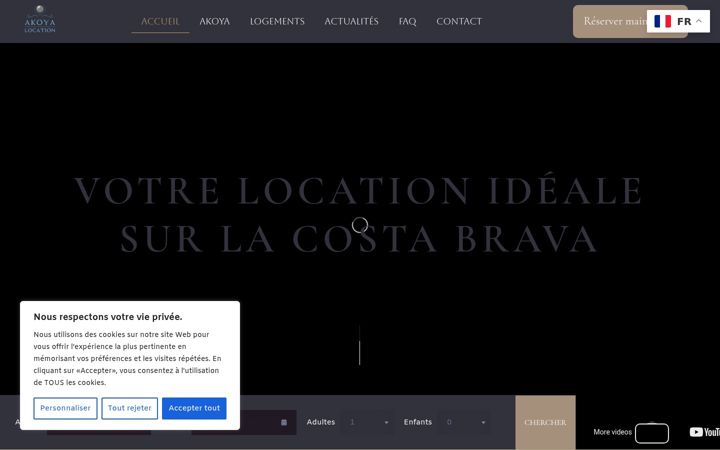The image size is (720, 450).
Task: Click the YouTube logo
Action: point(705,432)
